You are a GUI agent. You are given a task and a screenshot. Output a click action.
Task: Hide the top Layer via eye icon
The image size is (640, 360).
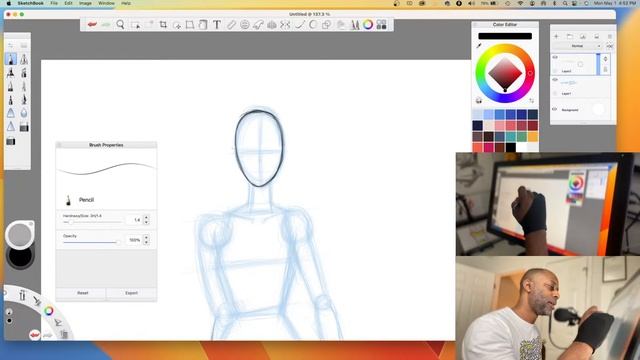tap(555, 58)
